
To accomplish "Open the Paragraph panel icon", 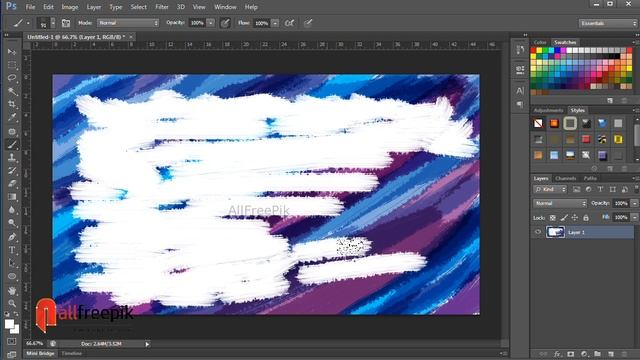I will (x=520, y=105).
